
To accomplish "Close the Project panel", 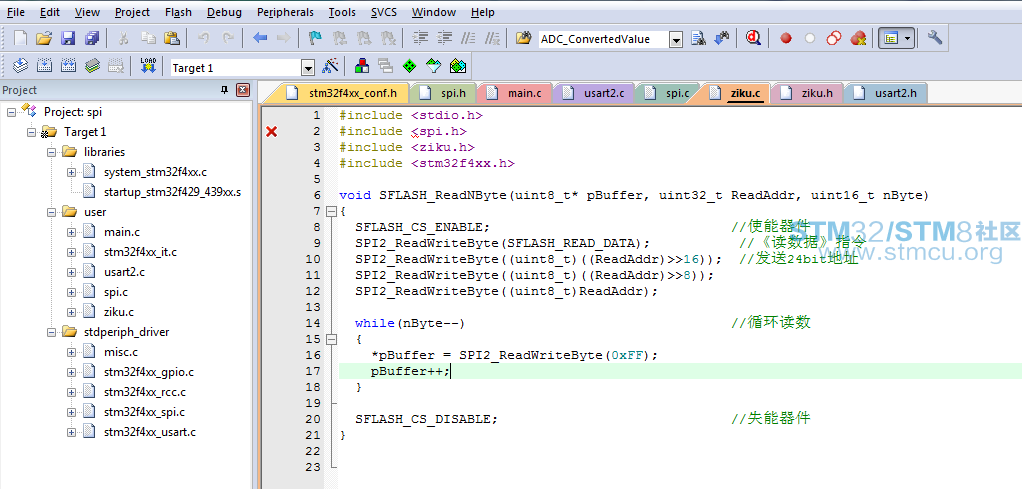I will (x=242, y=90).
